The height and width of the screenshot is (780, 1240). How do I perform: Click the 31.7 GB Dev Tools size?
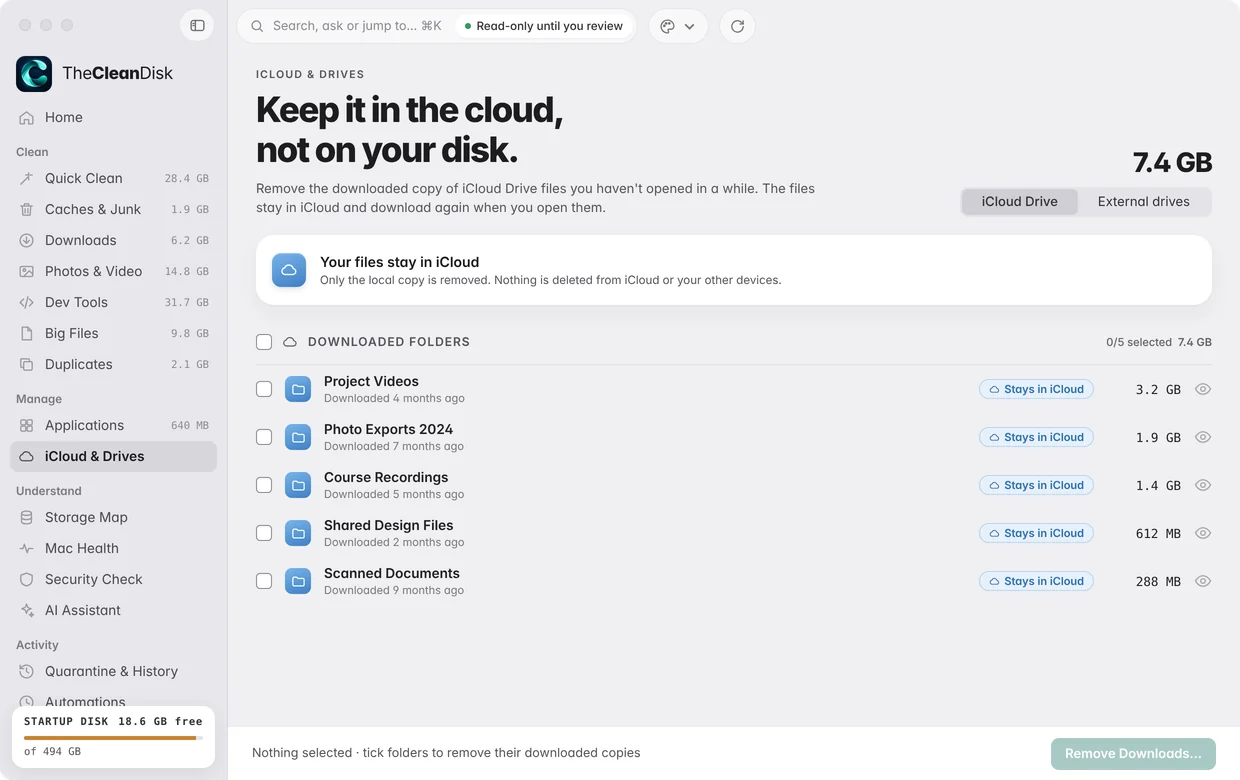(x=187, y=302)
